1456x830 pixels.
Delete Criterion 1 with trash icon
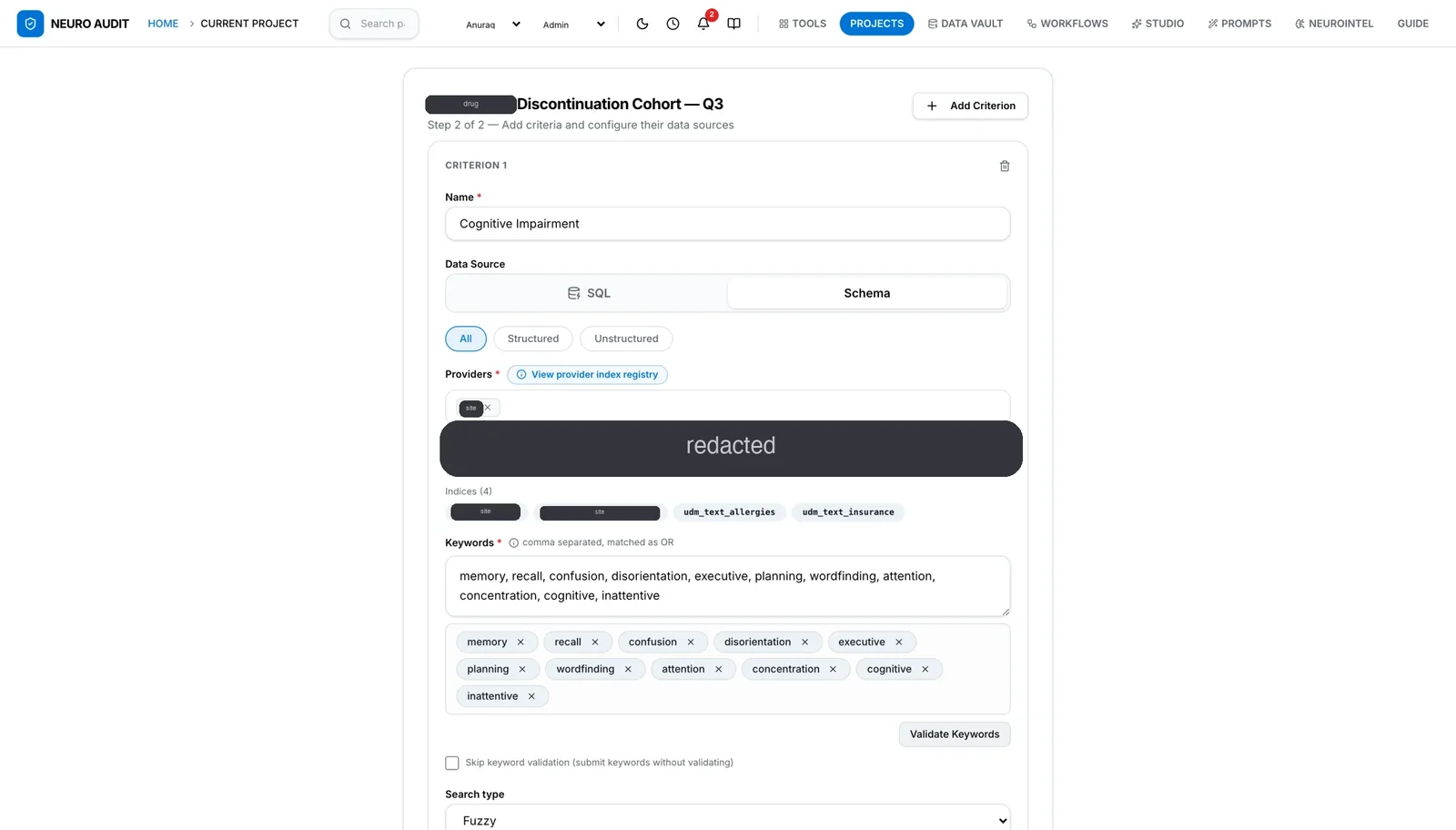(x=1005, y=166)
